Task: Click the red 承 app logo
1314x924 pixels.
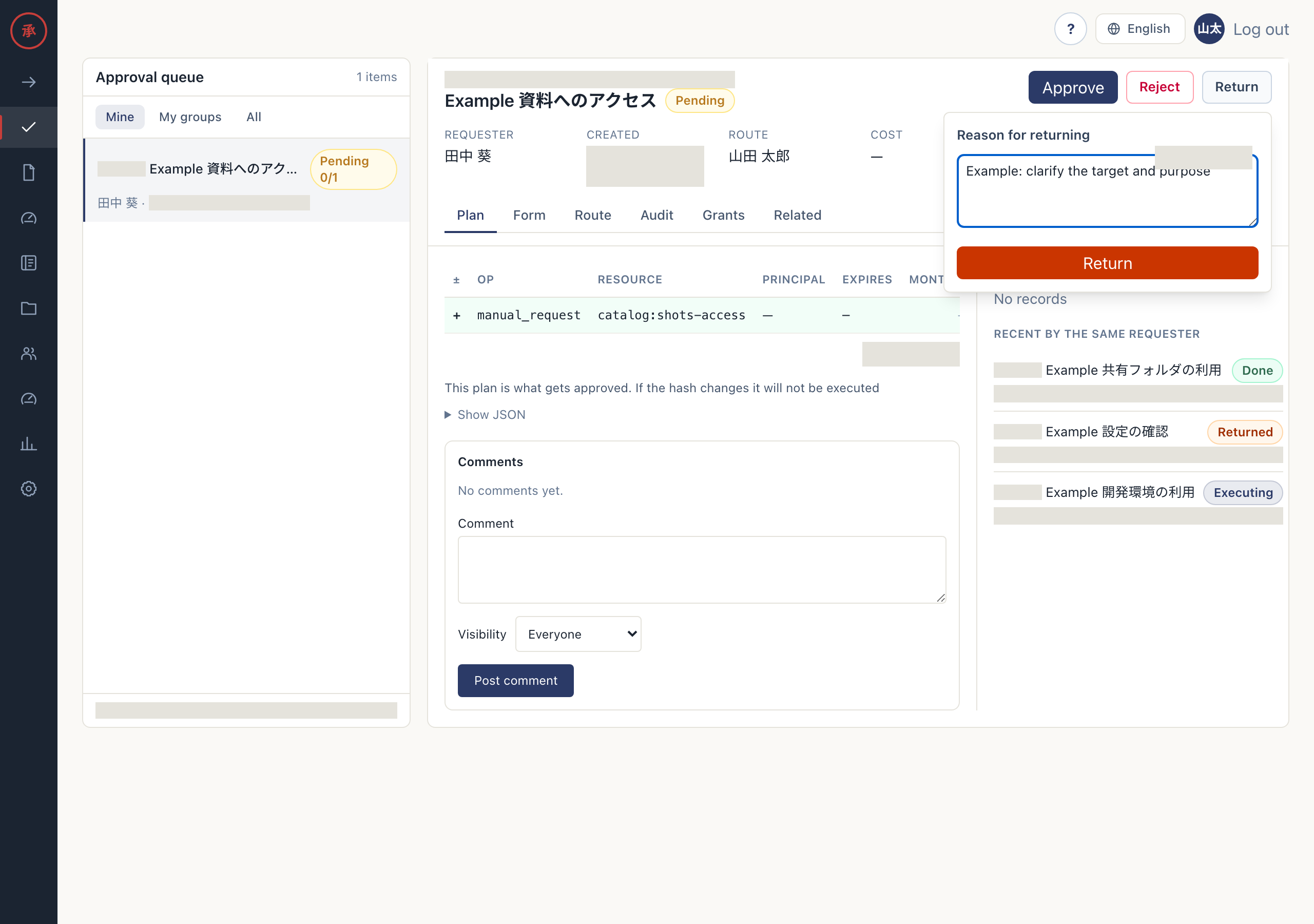Action: [29, 31]
